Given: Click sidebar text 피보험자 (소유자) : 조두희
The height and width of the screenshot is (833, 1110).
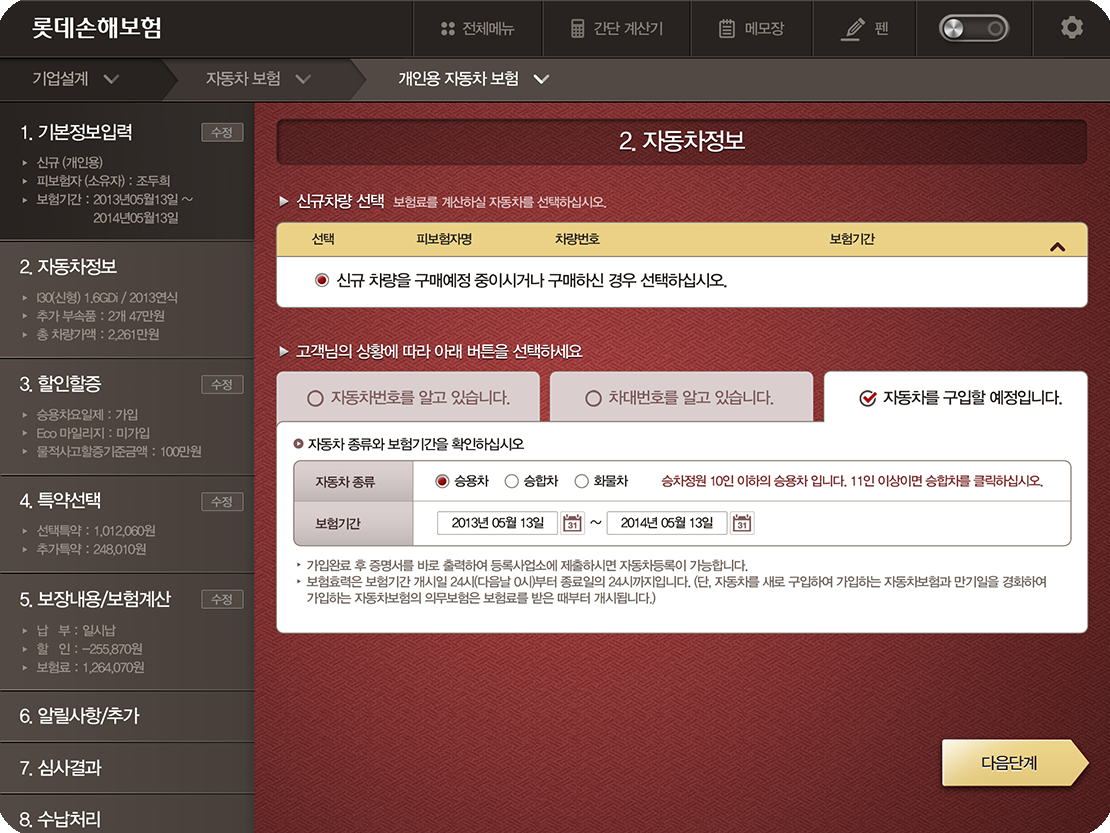Looking at the screenshot, I should (103, 181).
